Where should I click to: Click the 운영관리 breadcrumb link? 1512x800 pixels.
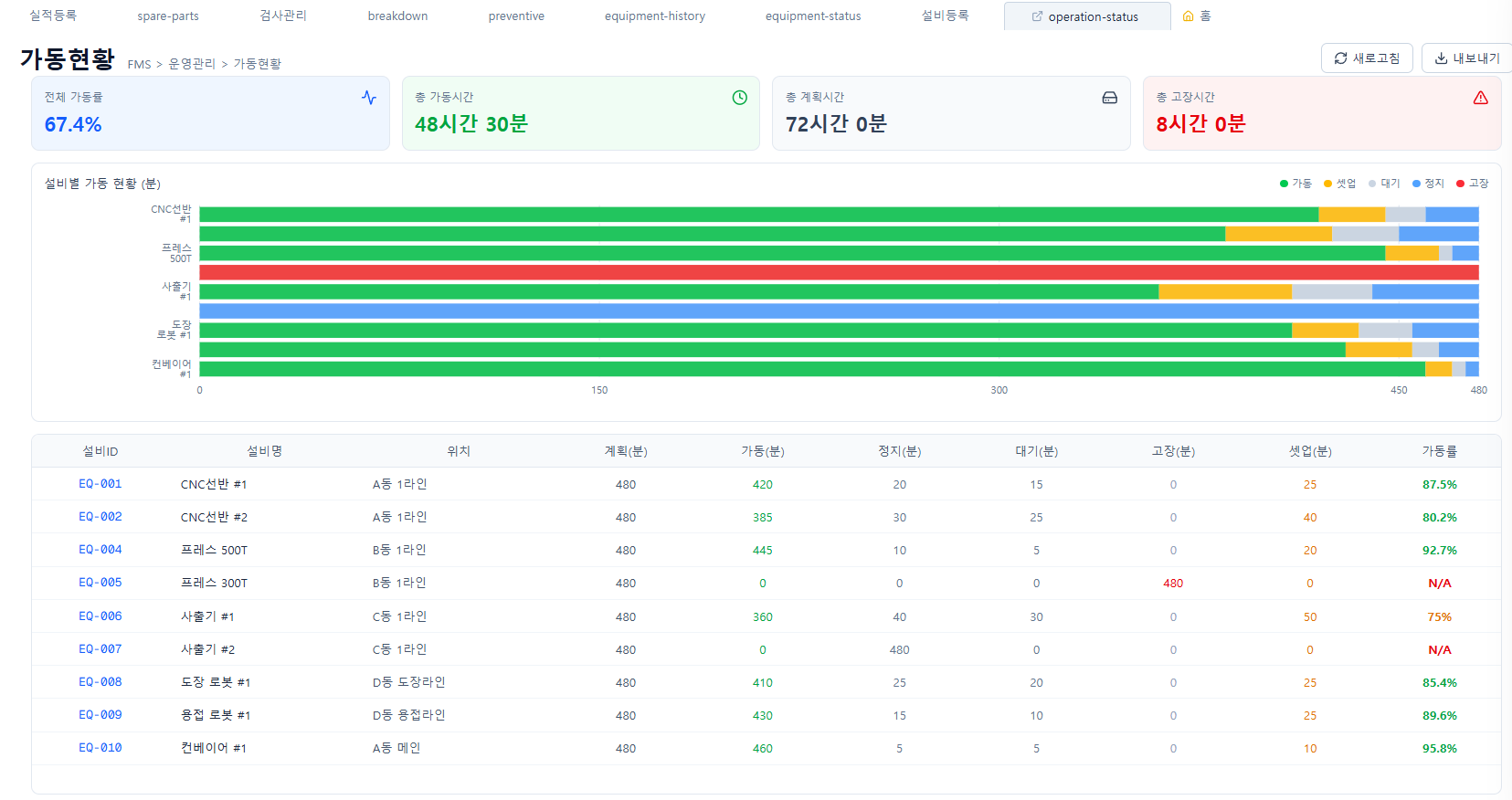coord(192,64)
